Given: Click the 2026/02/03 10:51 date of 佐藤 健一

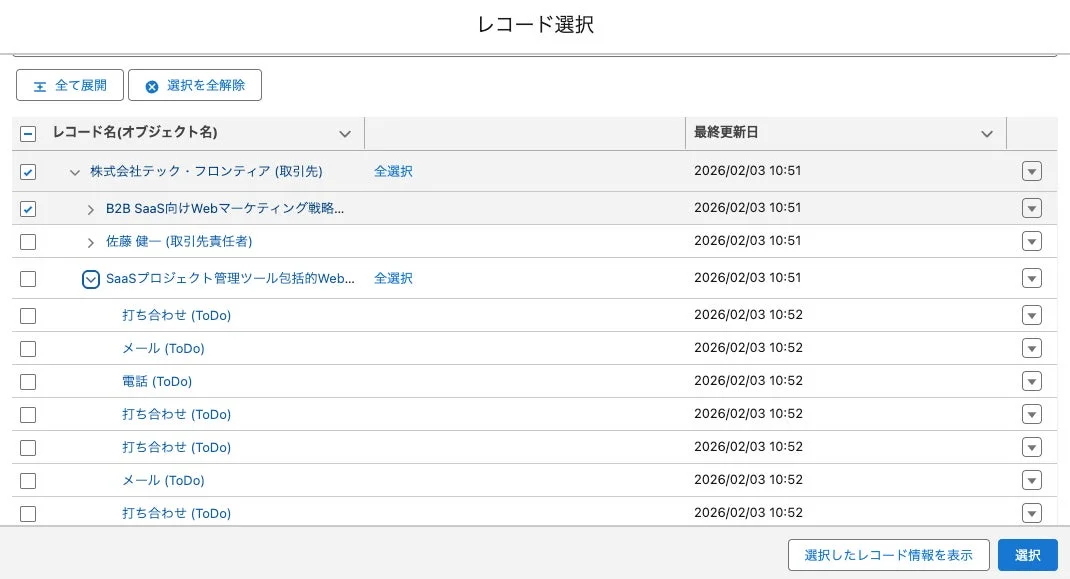Looking at the screenshot, I should pyautogui.click(x=747, y=240).
